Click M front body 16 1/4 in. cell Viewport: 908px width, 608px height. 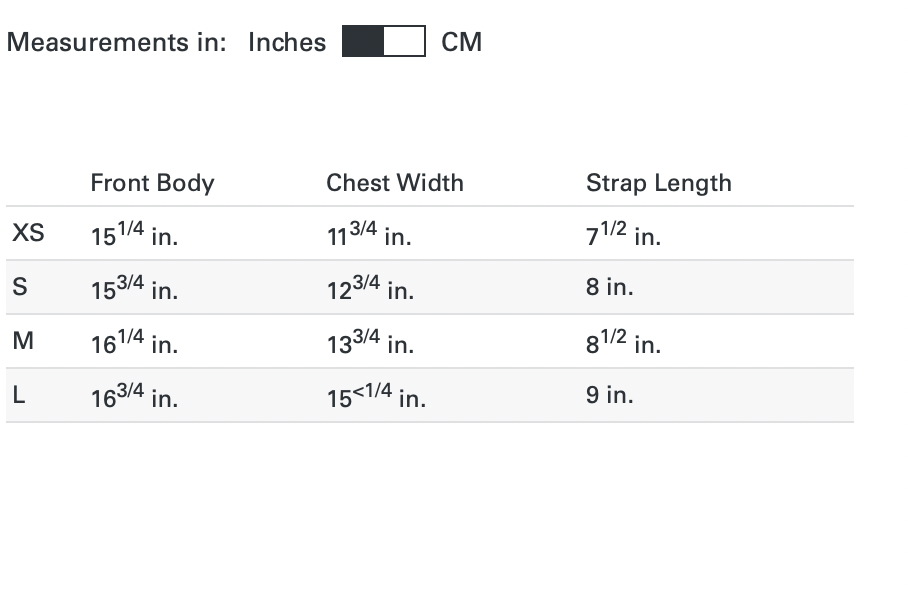click(134, 344)
